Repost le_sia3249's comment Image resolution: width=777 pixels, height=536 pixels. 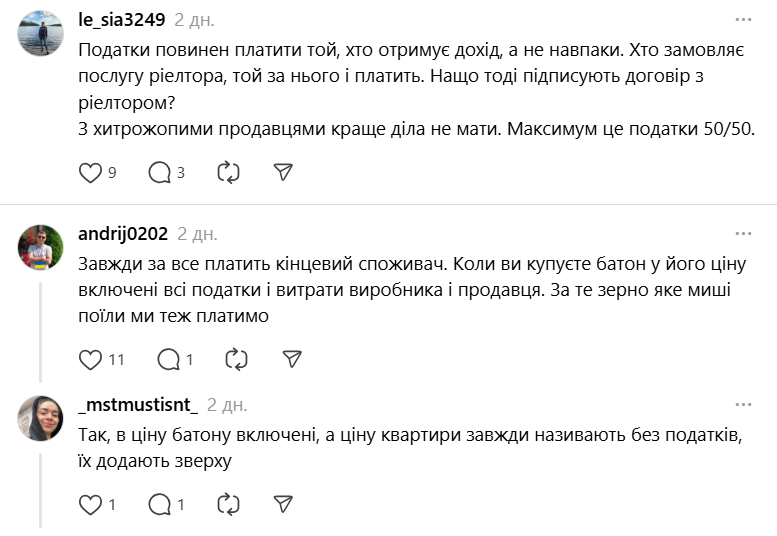coord(228,173)
